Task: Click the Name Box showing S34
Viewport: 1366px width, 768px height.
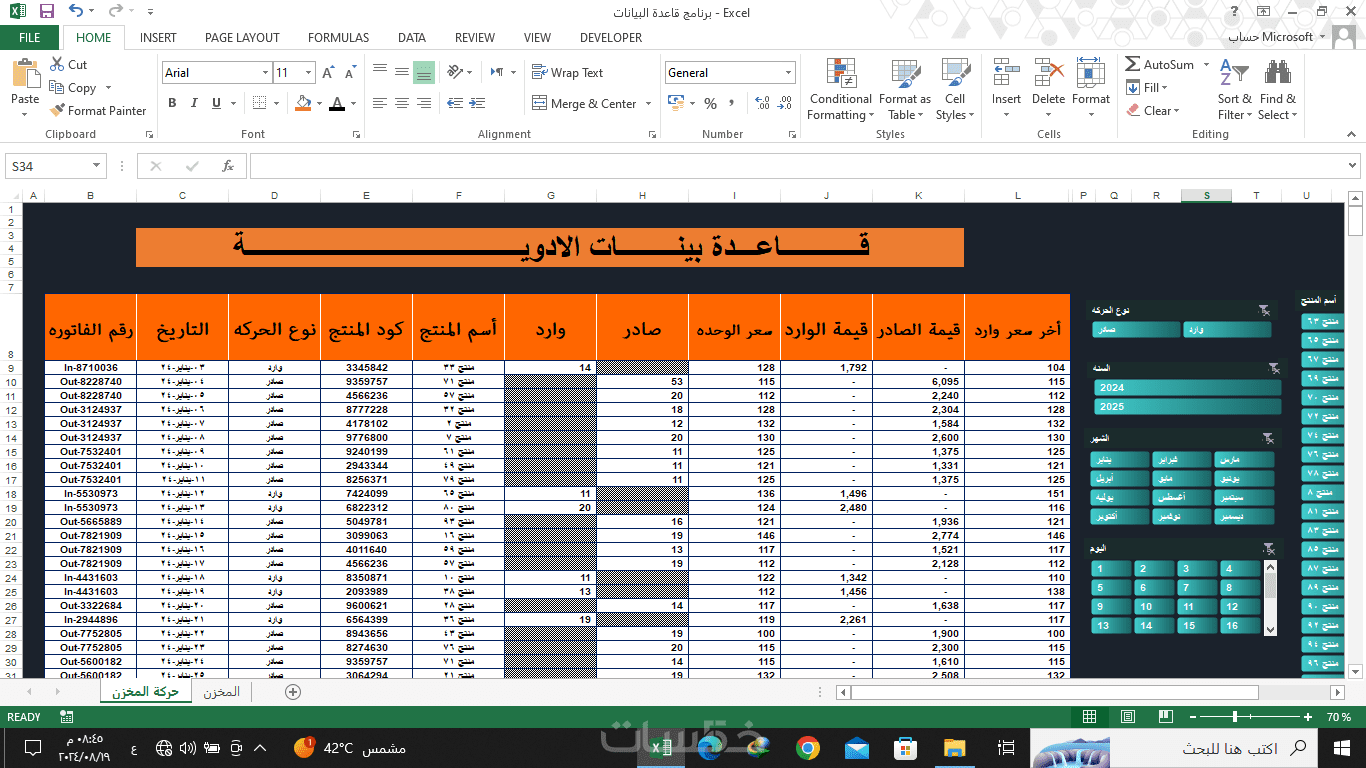Action: (55, 166)
